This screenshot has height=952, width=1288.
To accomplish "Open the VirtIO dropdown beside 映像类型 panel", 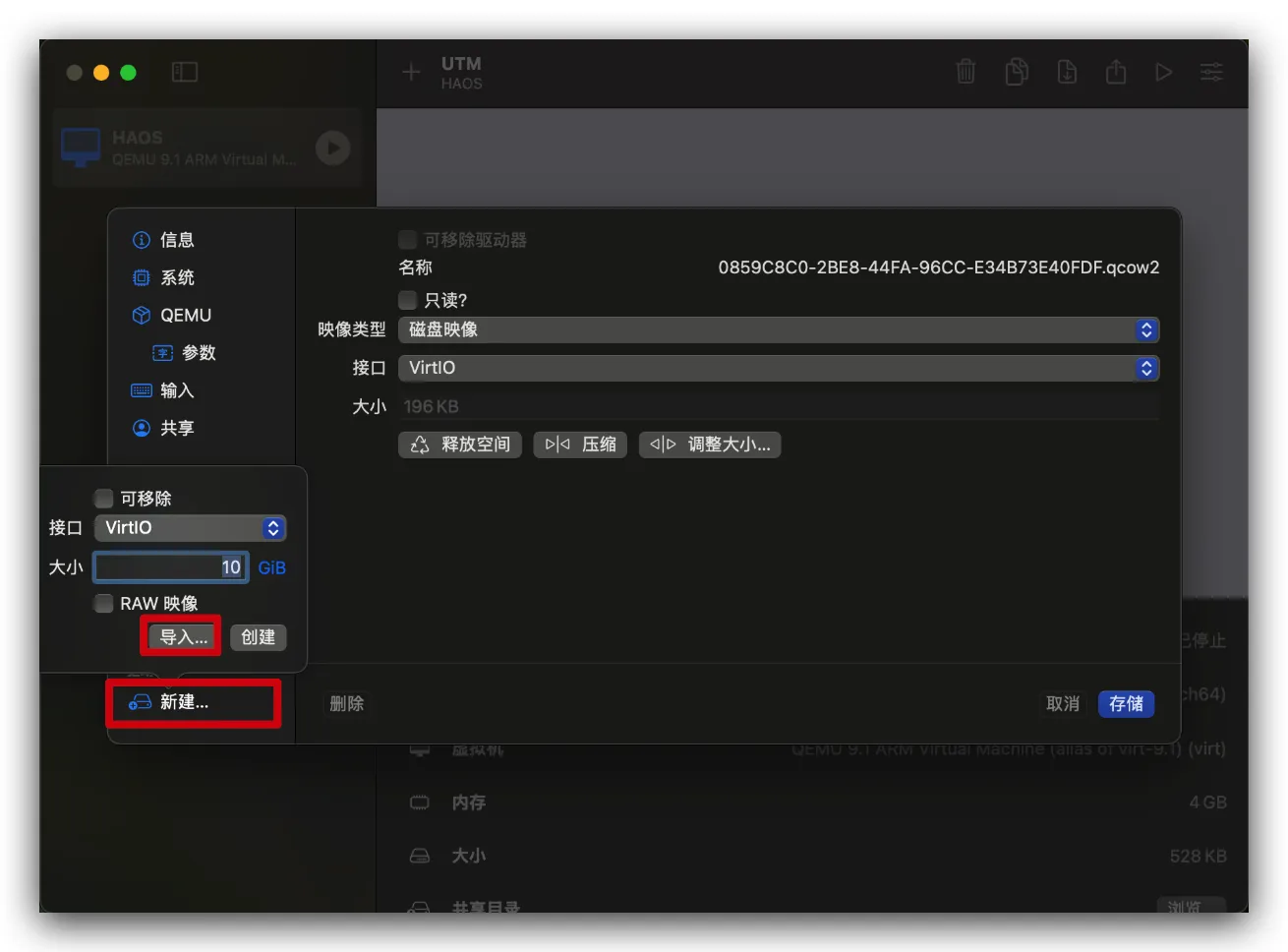I will 778,368.
